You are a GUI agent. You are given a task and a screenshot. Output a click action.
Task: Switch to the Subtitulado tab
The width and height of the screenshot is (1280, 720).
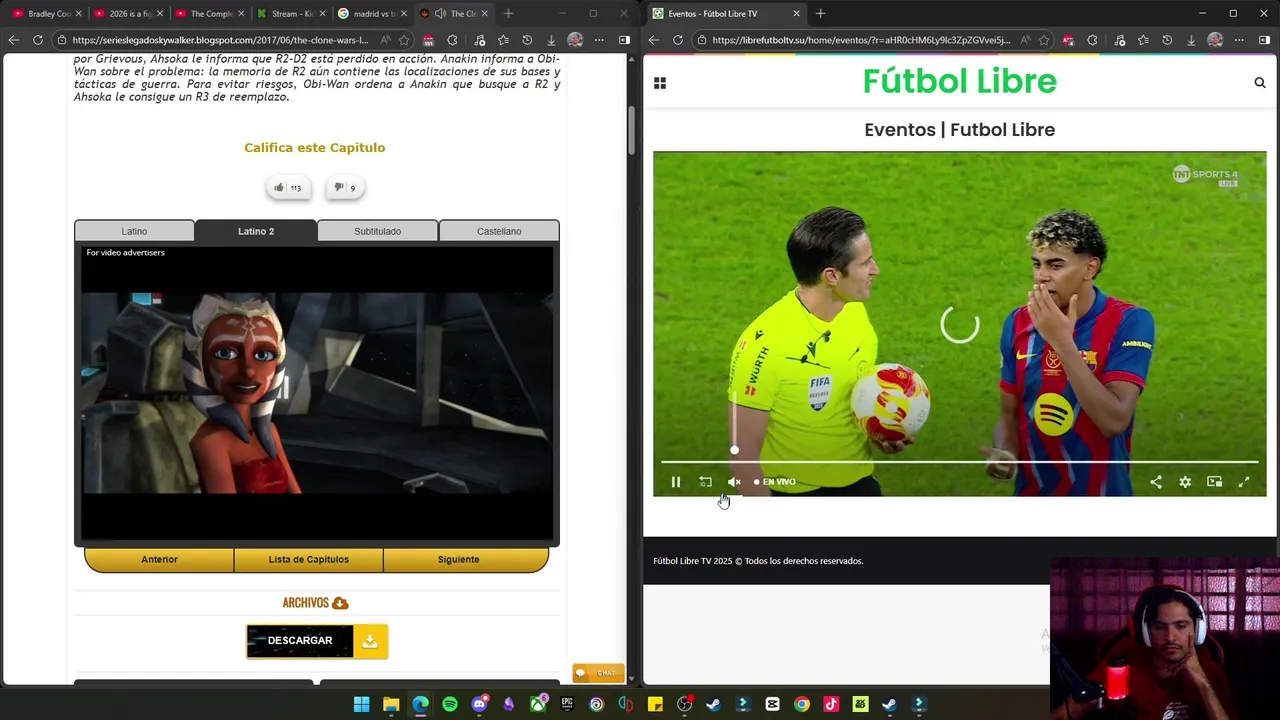(x=377, y=231)
